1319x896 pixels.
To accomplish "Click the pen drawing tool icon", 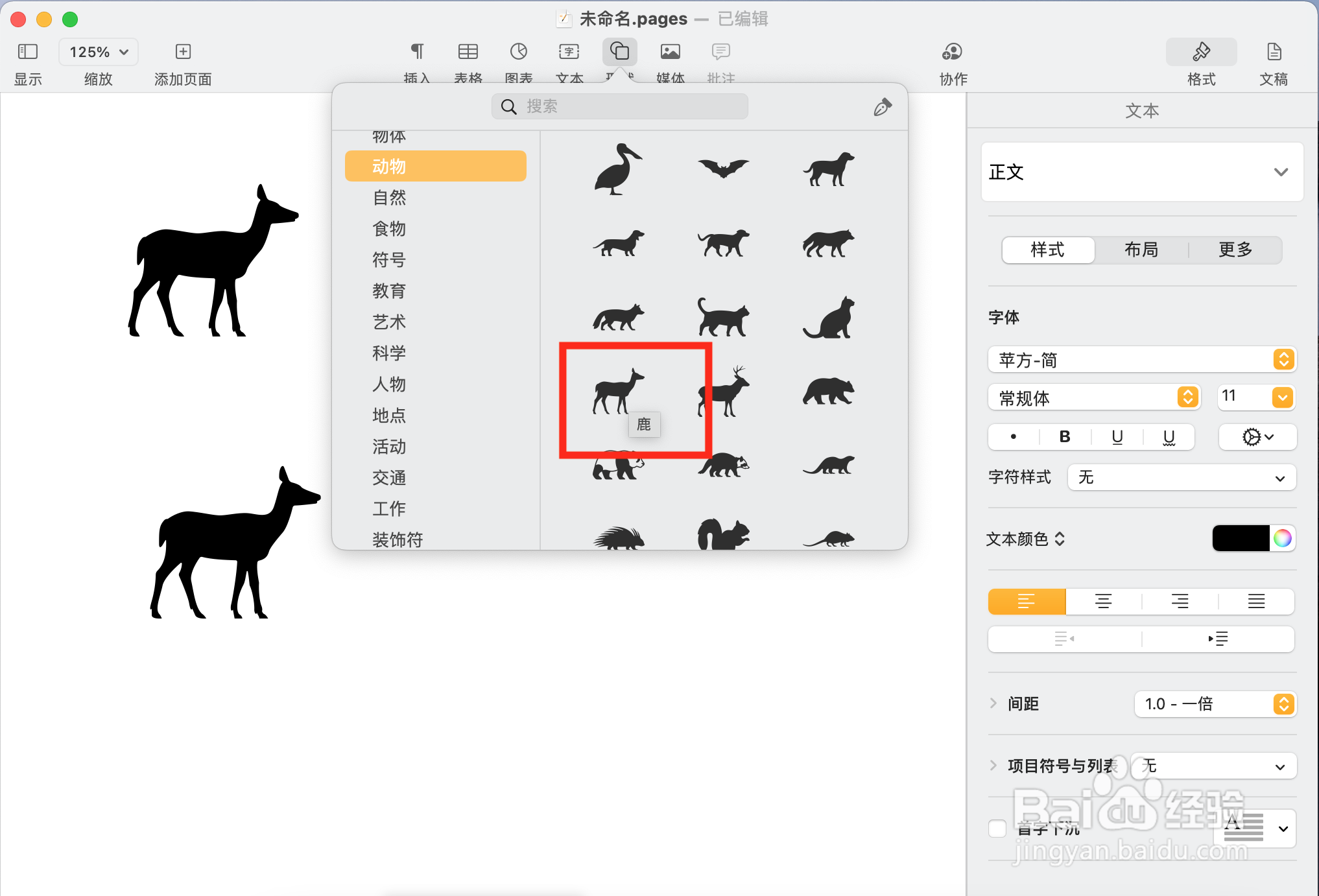I will tap(882, 107).
